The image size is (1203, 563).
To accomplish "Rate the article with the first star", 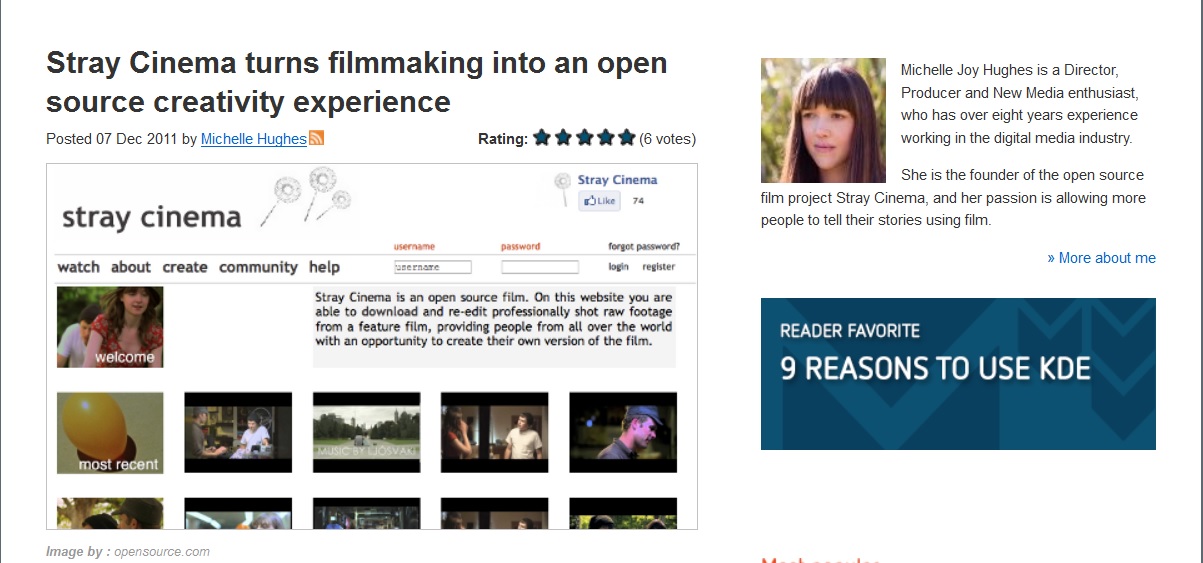I will point(542,138).
